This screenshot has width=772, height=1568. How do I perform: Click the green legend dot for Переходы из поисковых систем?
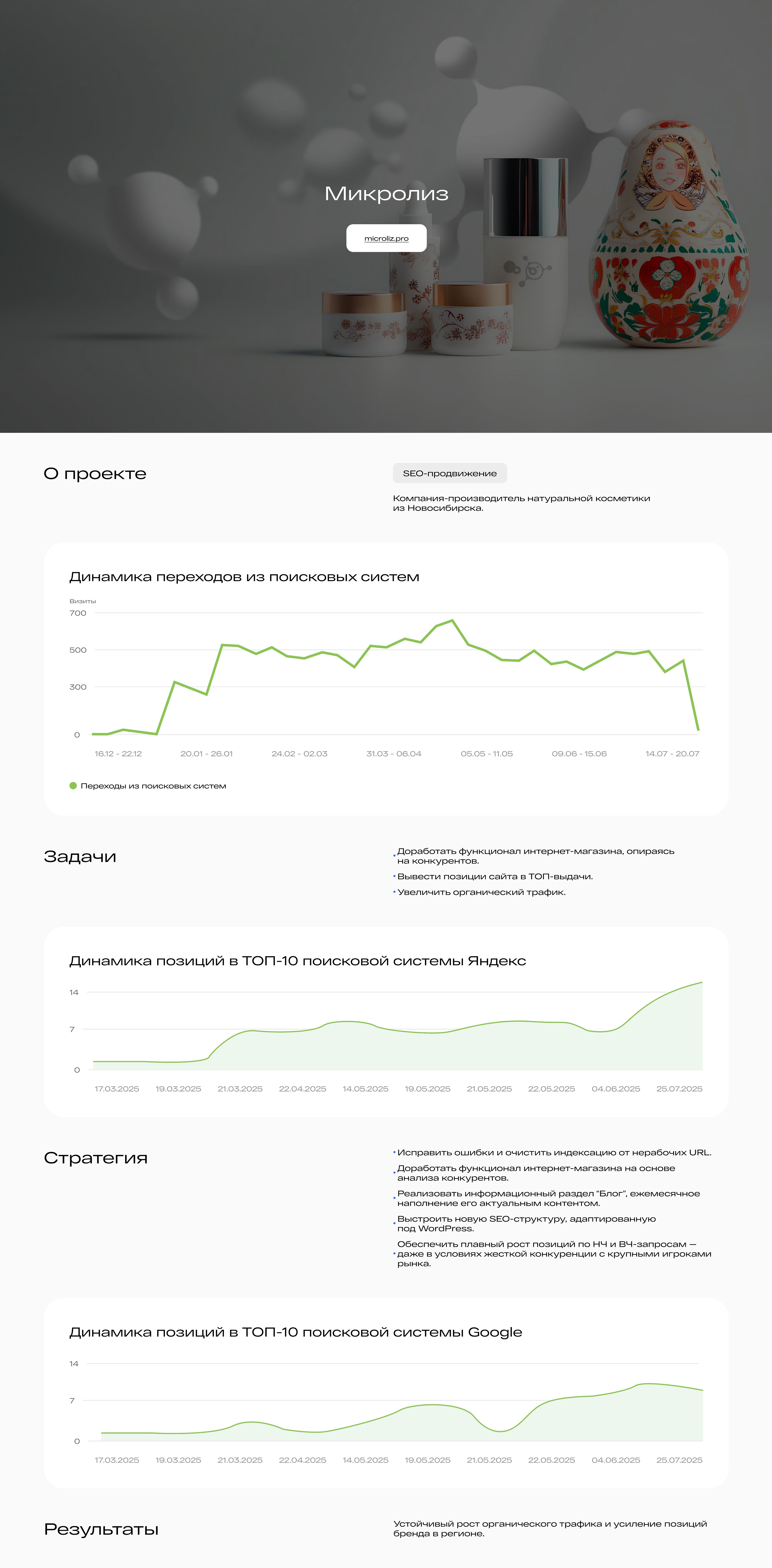pos(73,786)
